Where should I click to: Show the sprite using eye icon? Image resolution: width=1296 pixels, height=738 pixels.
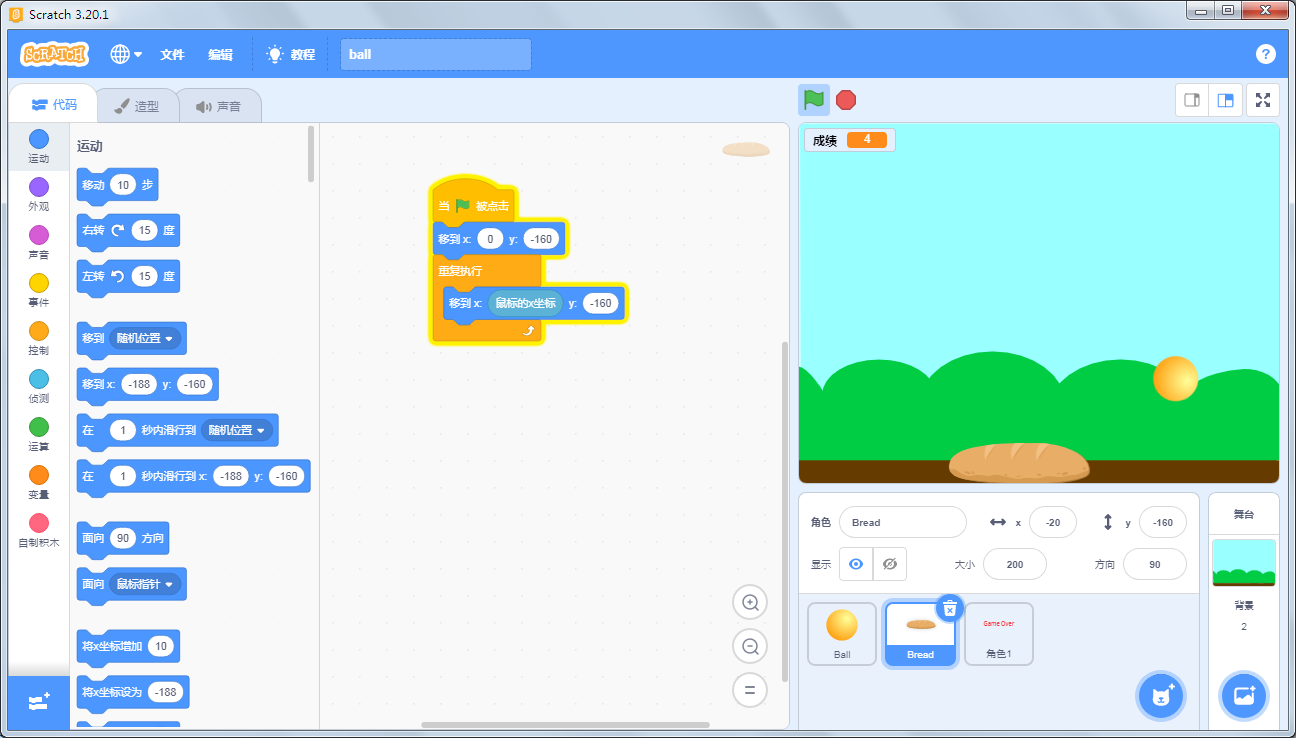tap(856, 564)
